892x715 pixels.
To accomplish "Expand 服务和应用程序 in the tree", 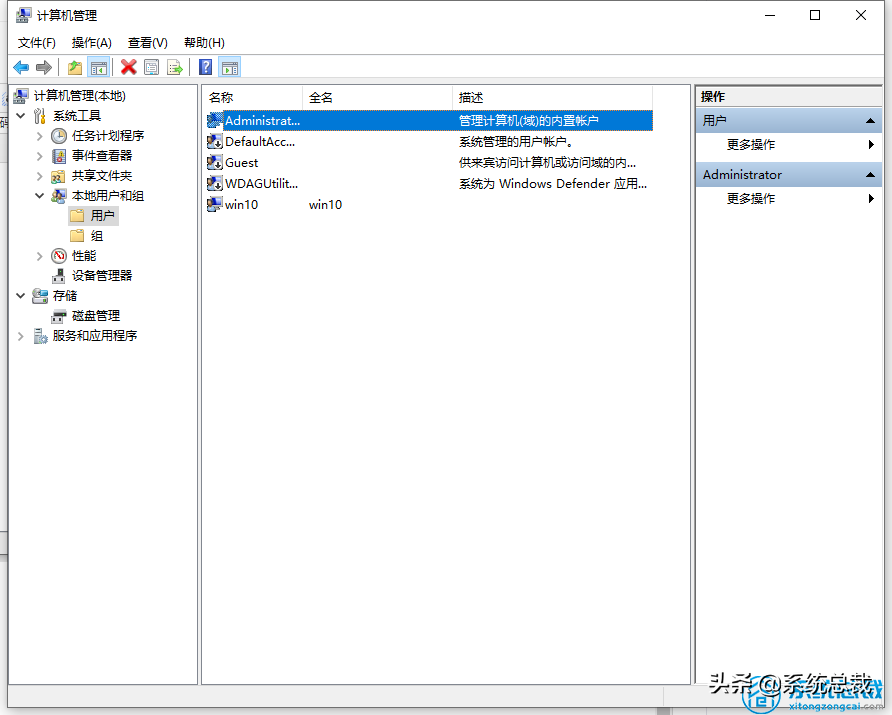I will [x=20, y=335].
